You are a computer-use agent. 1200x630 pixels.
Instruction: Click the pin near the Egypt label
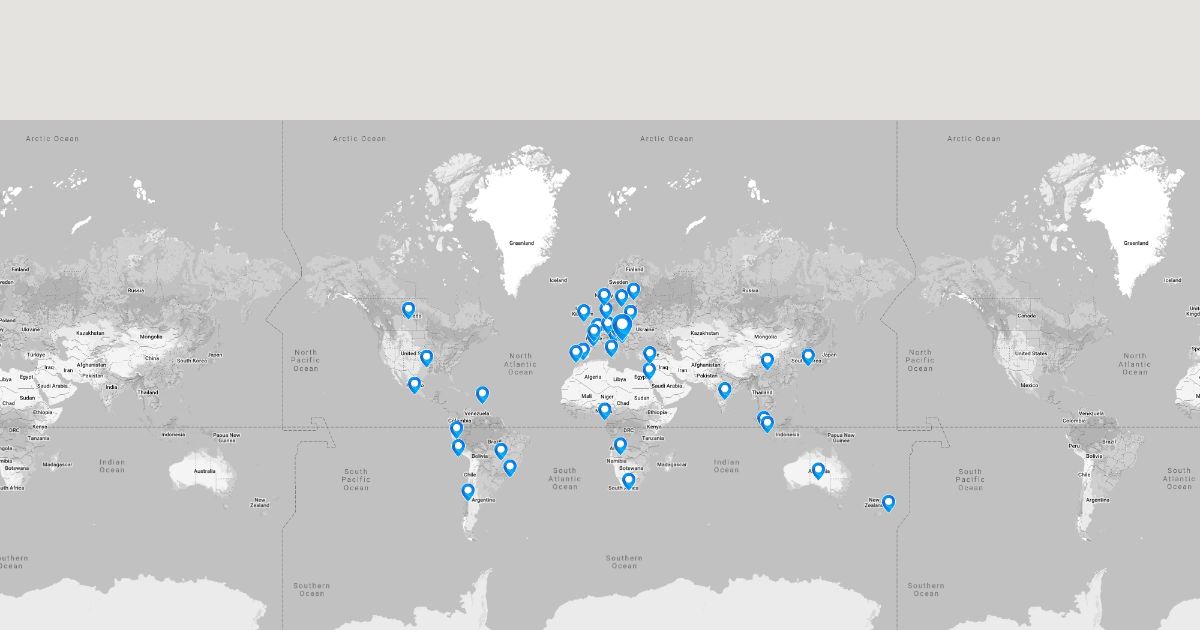coord(649,370)
